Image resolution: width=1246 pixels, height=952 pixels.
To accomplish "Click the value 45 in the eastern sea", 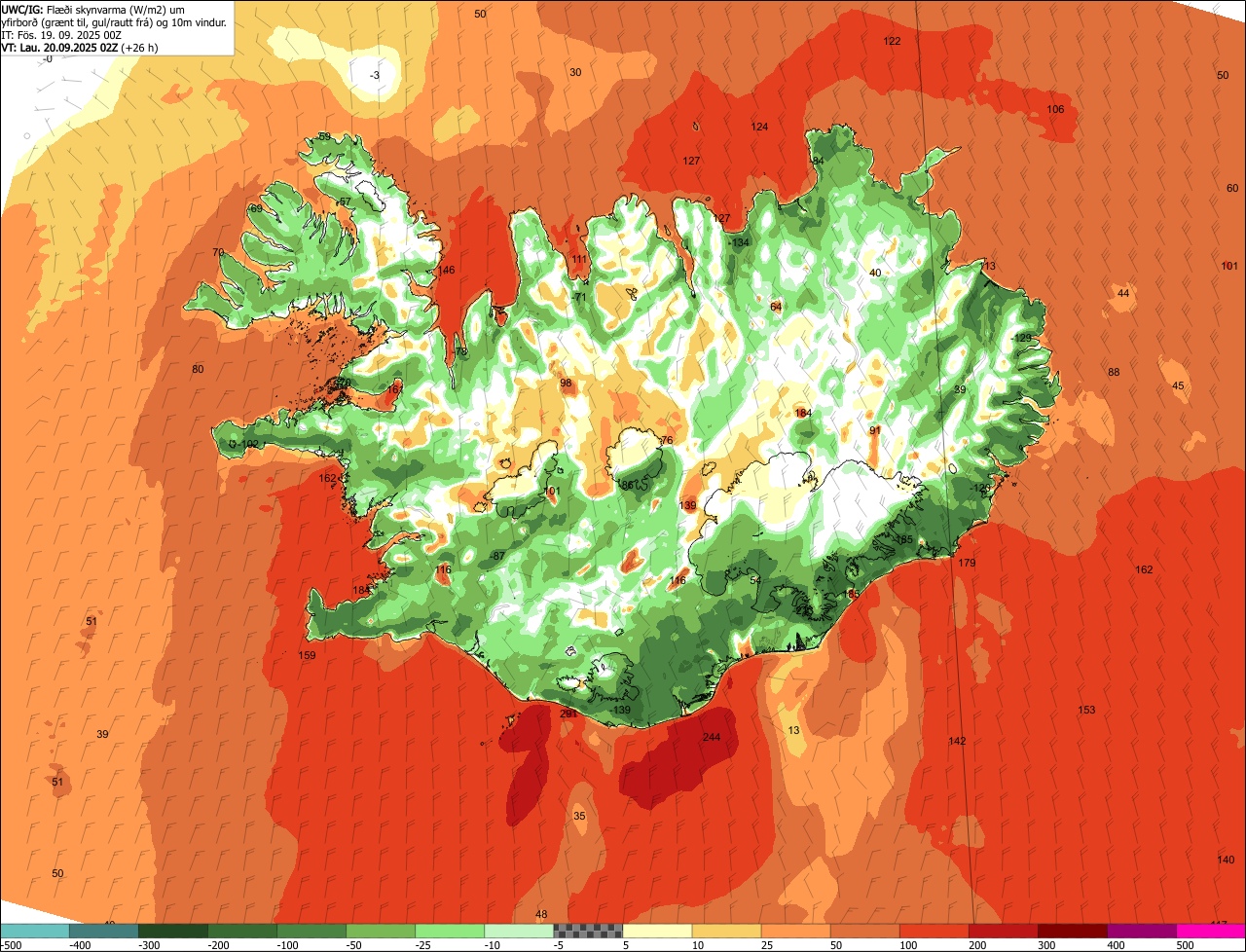I will coord(1178,386).
